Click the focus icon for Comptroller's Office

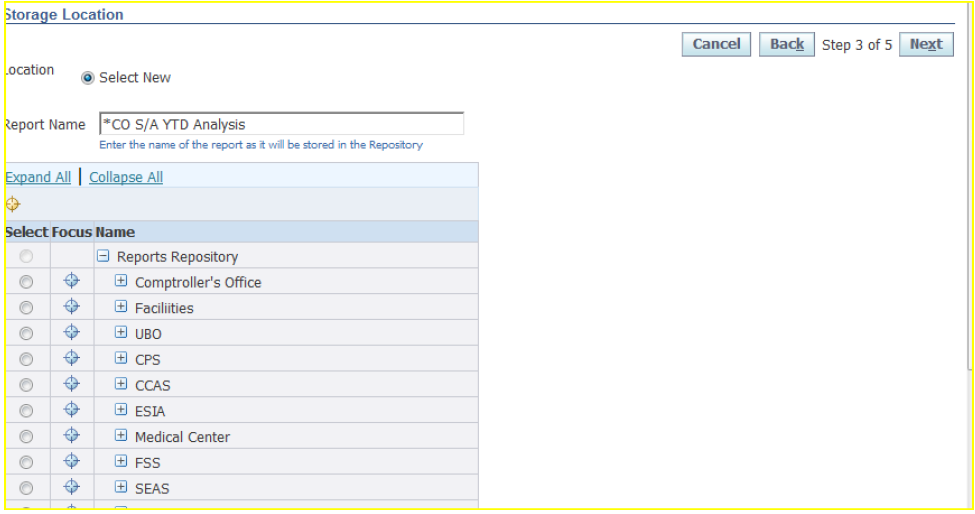[x=72, y=281]
